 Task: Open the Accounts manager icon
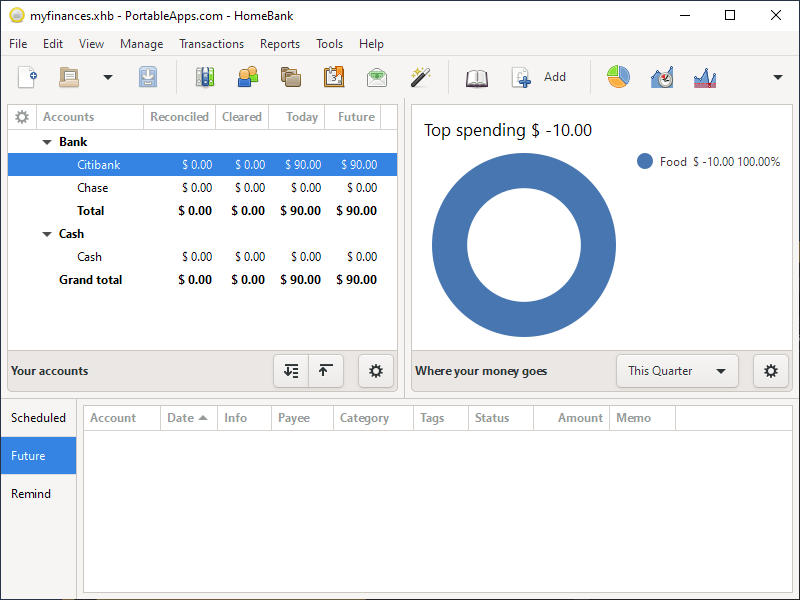[205, 77]
